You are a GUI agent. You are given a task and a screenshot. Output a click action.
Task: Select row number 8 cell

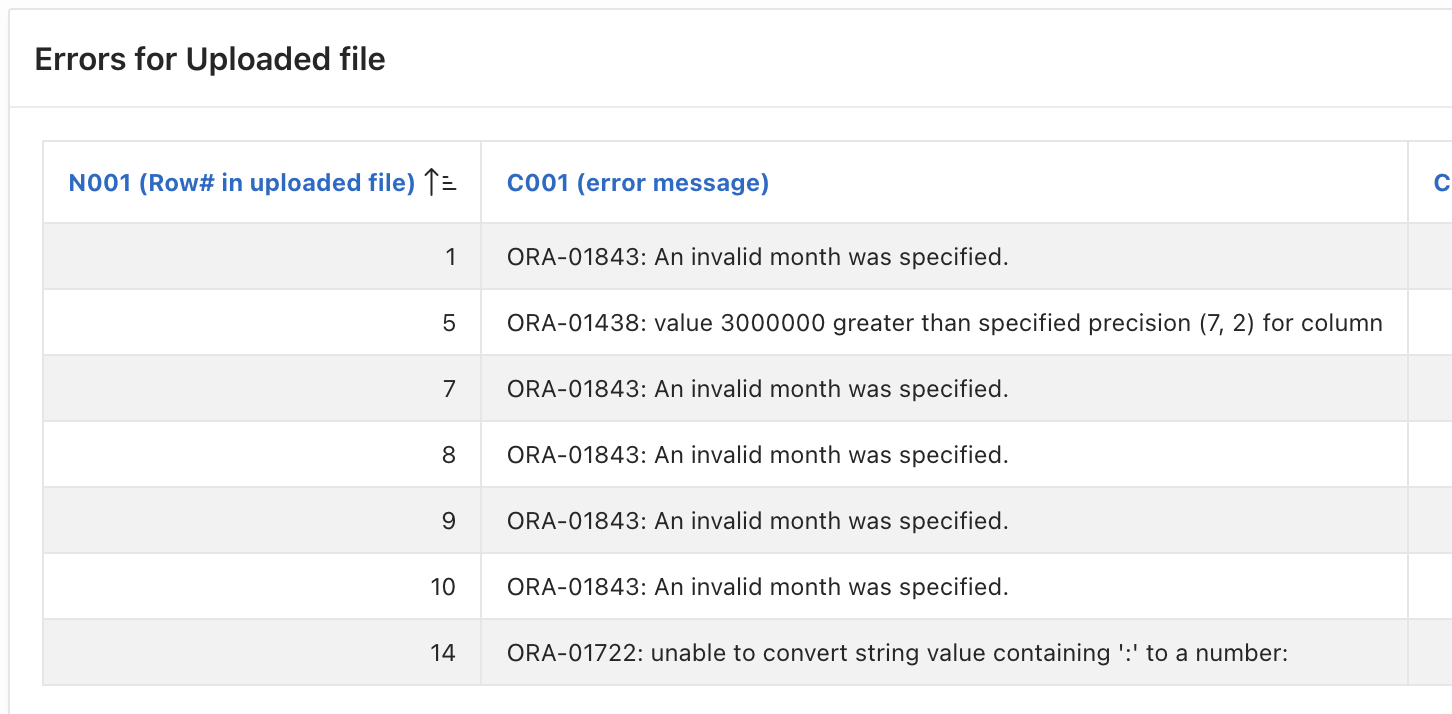(262, 455)
